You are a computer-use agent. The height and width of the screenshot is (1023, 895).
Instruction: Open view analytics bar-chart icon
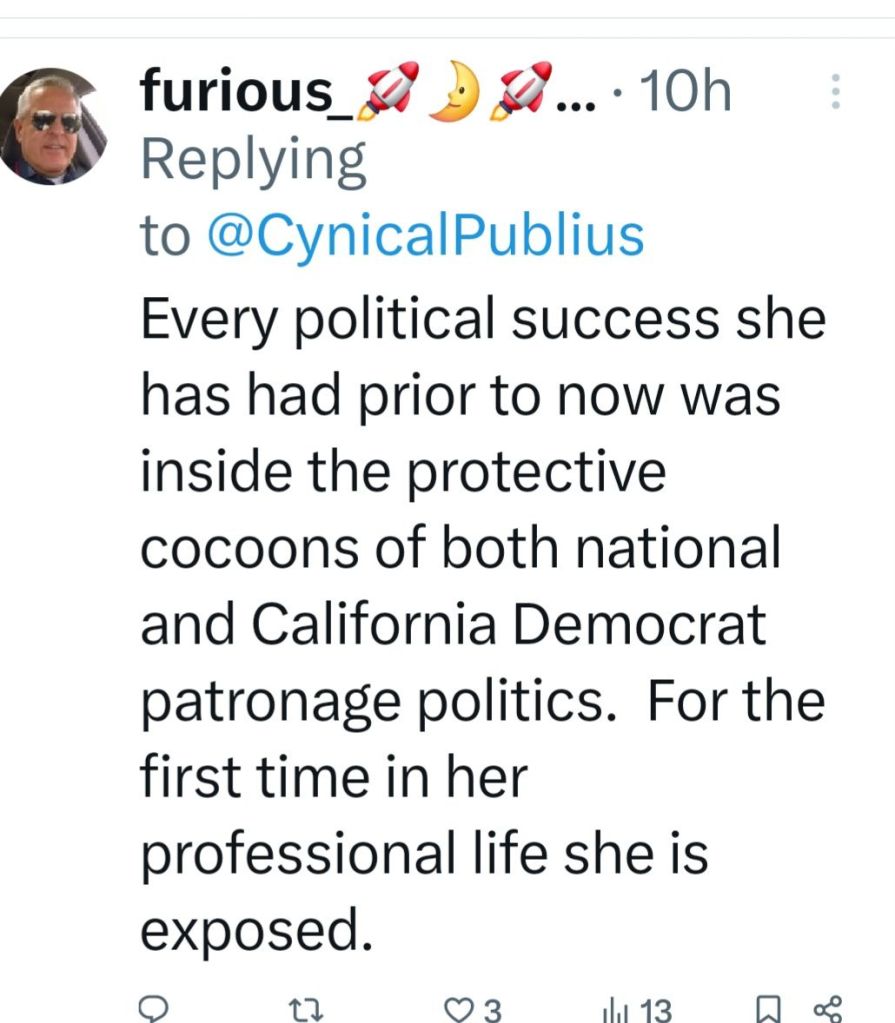click(612, 1009)
